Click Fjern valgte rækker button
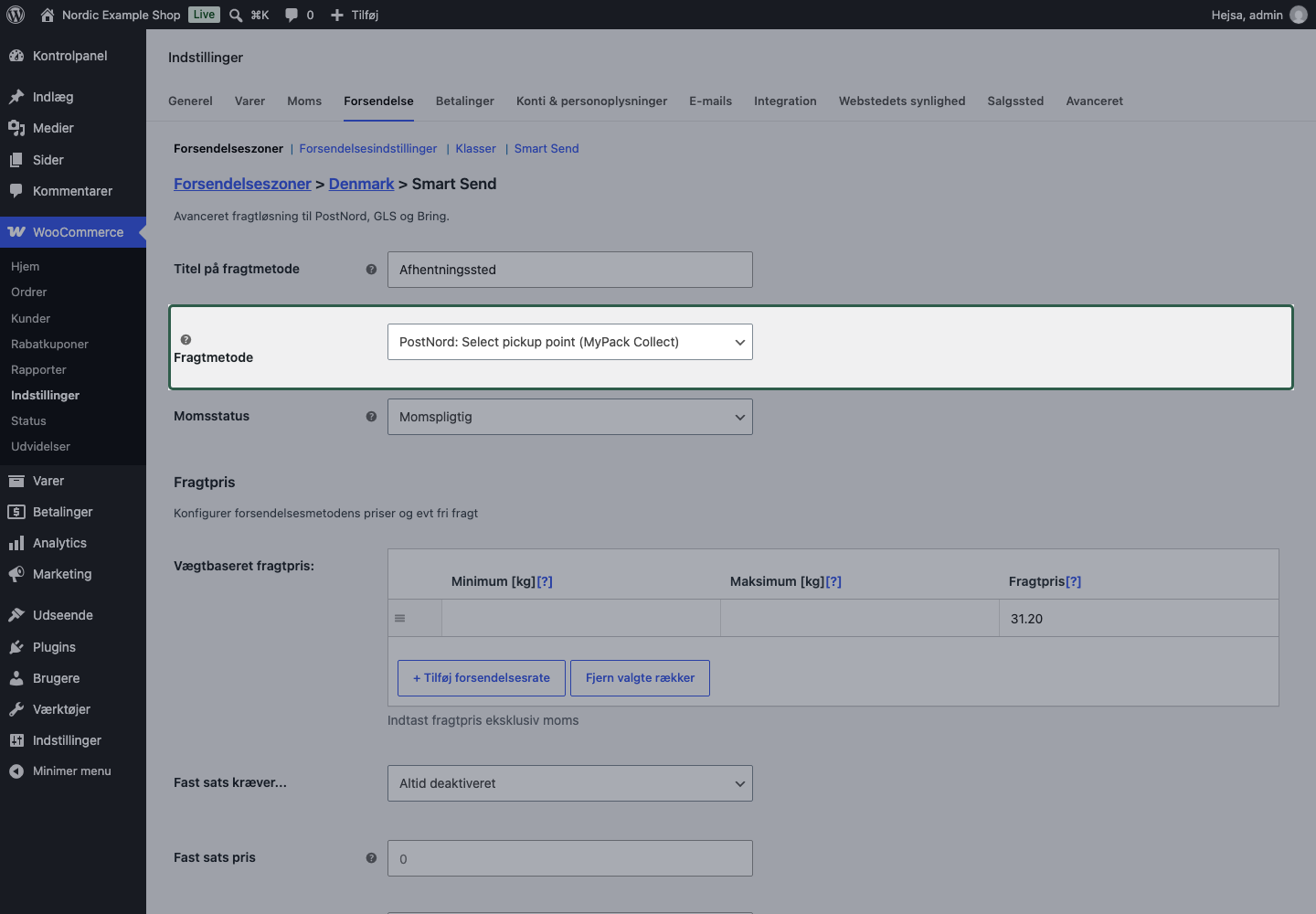 [640, 678]
